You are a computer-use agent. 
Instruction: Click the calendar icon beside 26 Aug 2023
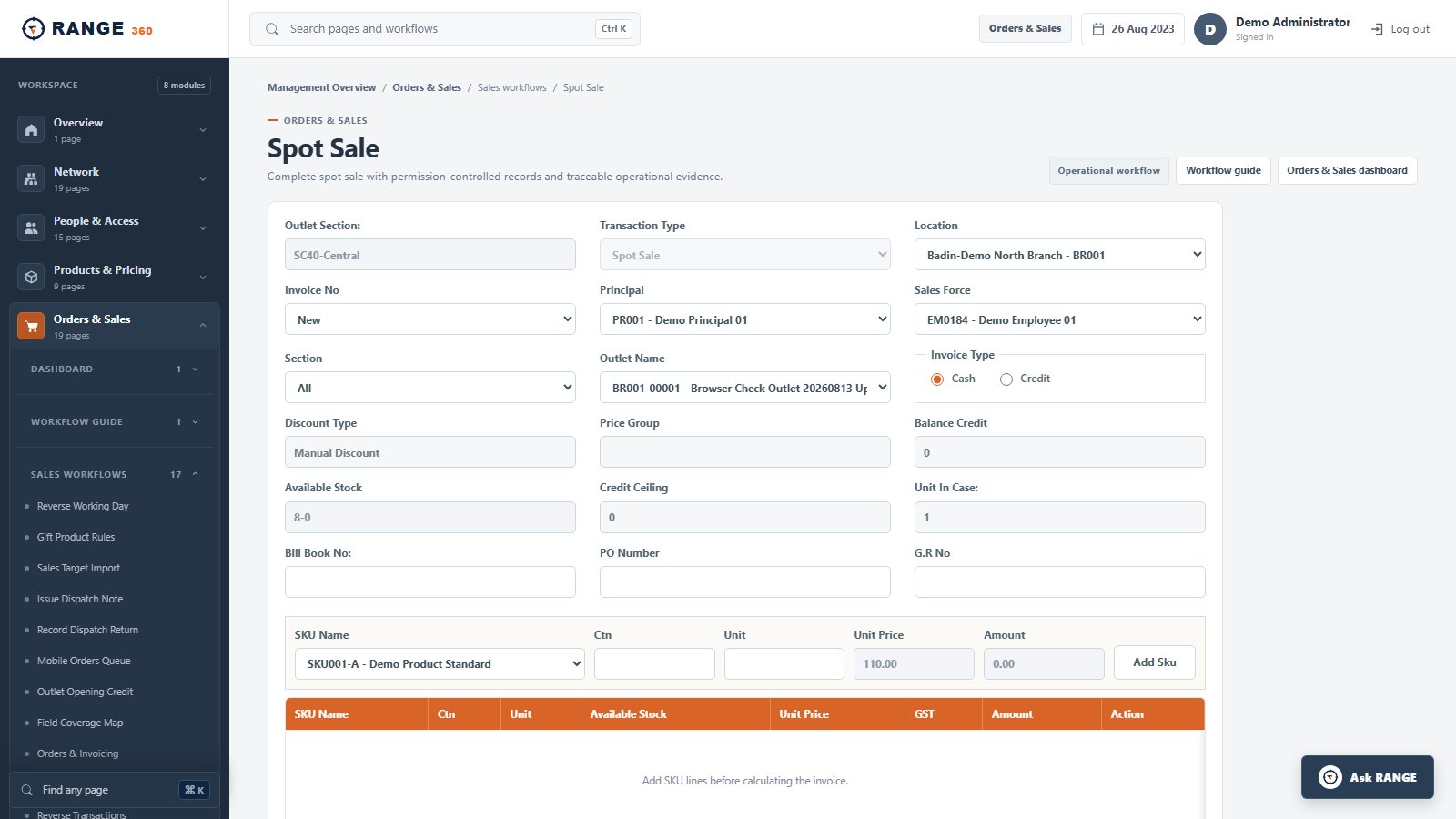point(1098,29)
